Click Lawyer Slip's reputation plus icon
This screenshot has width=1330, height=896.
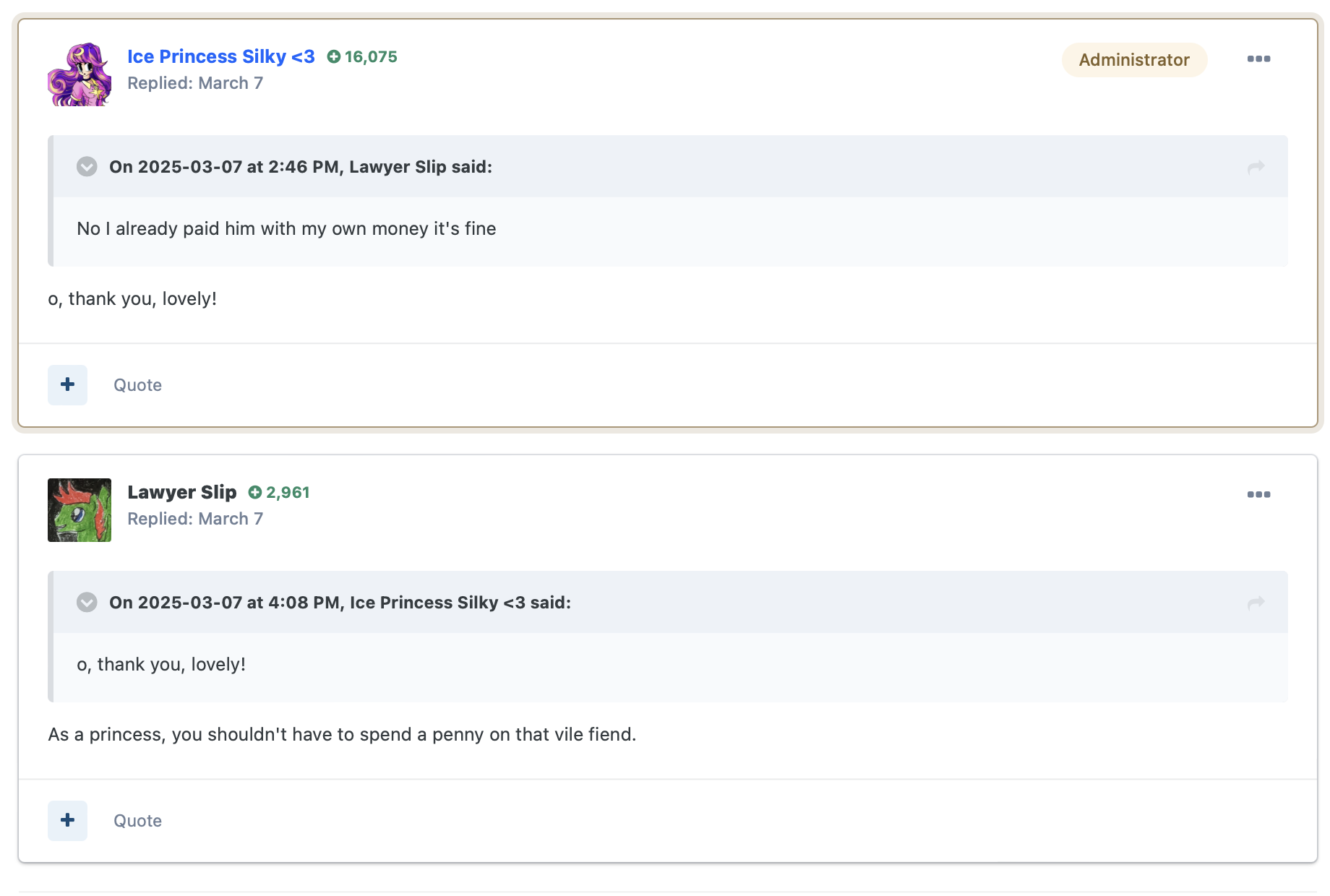pos(254,492)
